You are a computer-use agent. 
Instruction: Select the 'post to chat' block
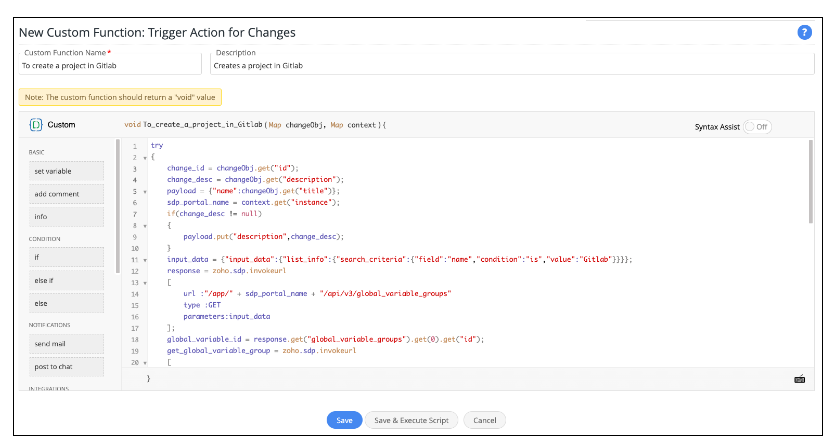tap(66, 367)
